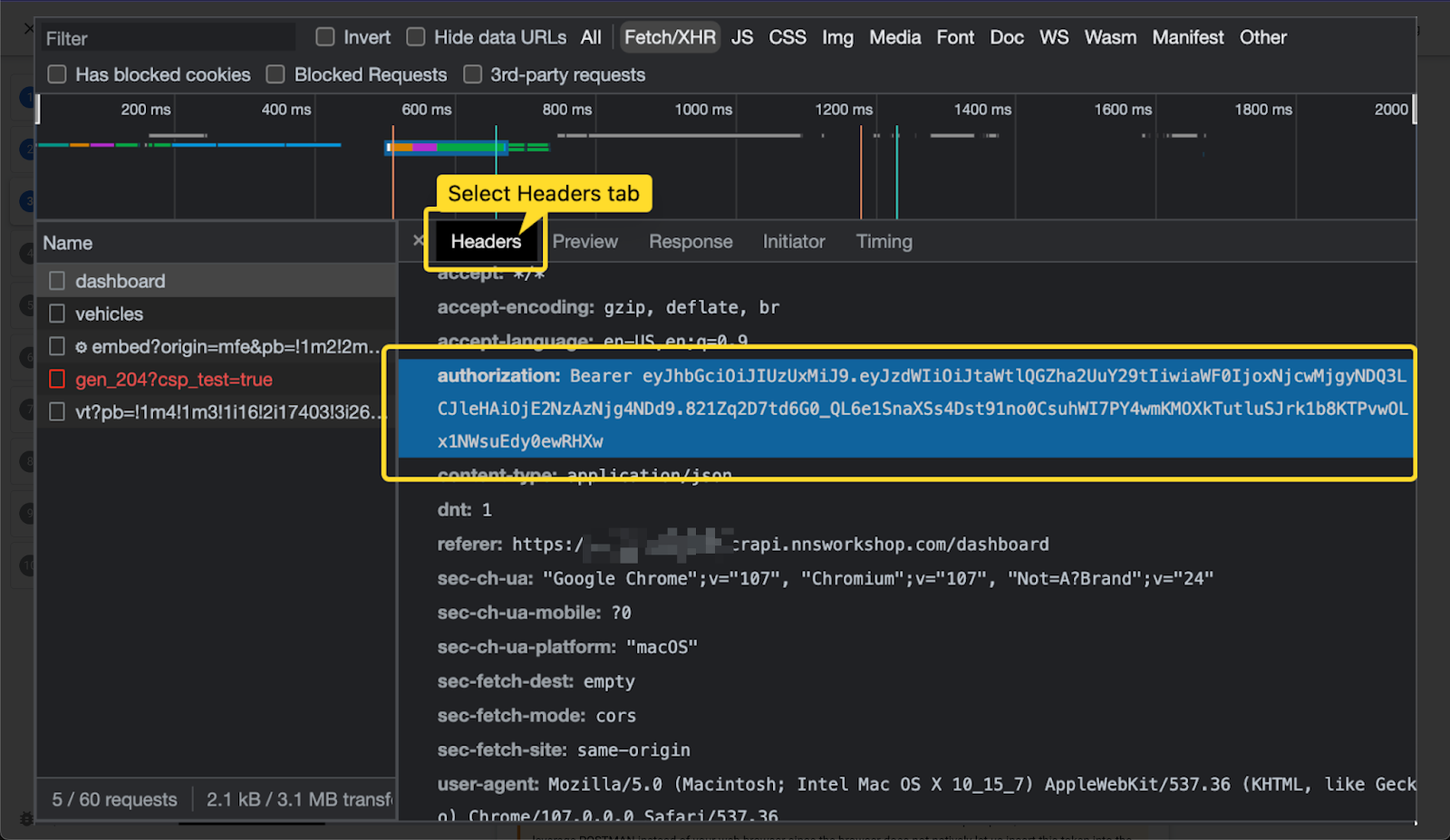The width and height of the screenshot is (1450, 840).
Task: Select the gen_204?csp_test=true request
Action: click(x=217, y=379)
